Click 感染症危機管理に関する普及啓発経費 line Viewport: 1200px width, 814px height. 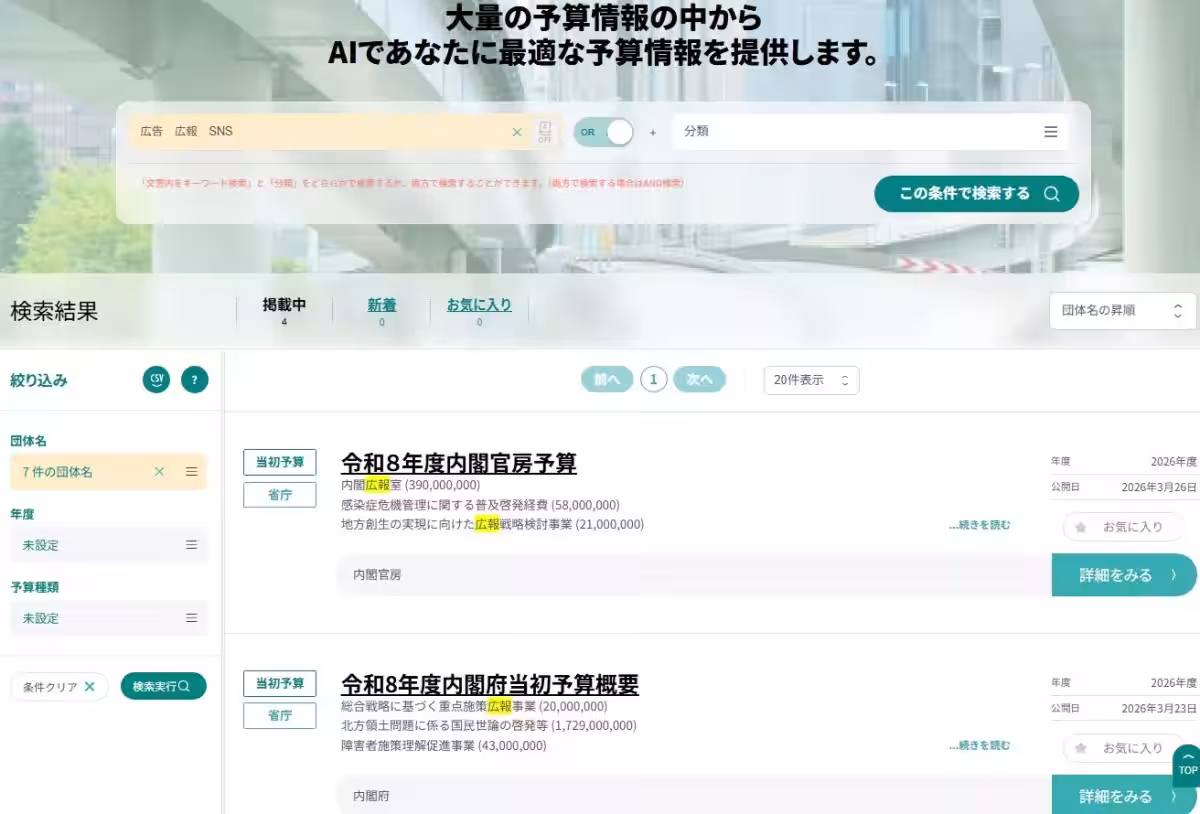pyautogui.click(x=480, y=505)
